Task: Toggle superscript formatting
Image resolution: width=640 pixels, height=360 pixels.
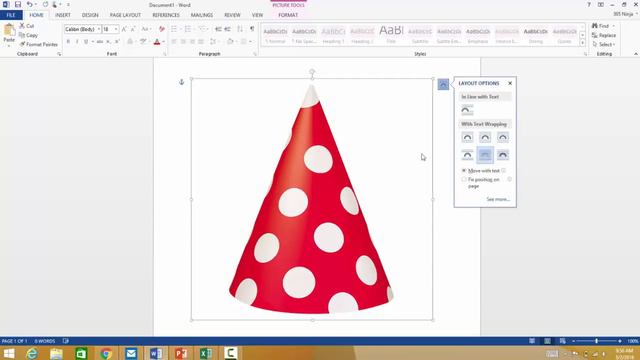Action: click(117, 42)
